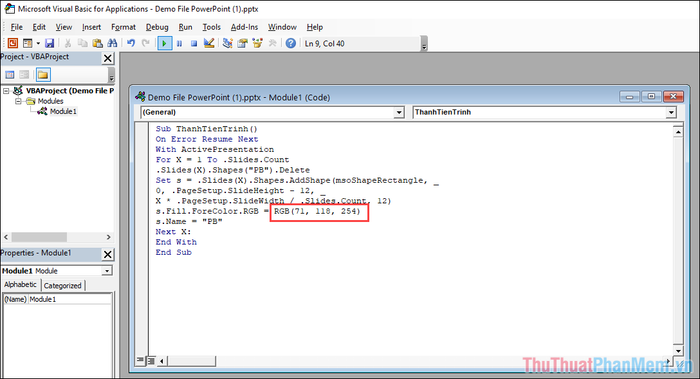This screenshot has height=379, width=700.
Task: Click the View Object icon in Project panel
Action: pyautogui.click(x=25, y=75)
